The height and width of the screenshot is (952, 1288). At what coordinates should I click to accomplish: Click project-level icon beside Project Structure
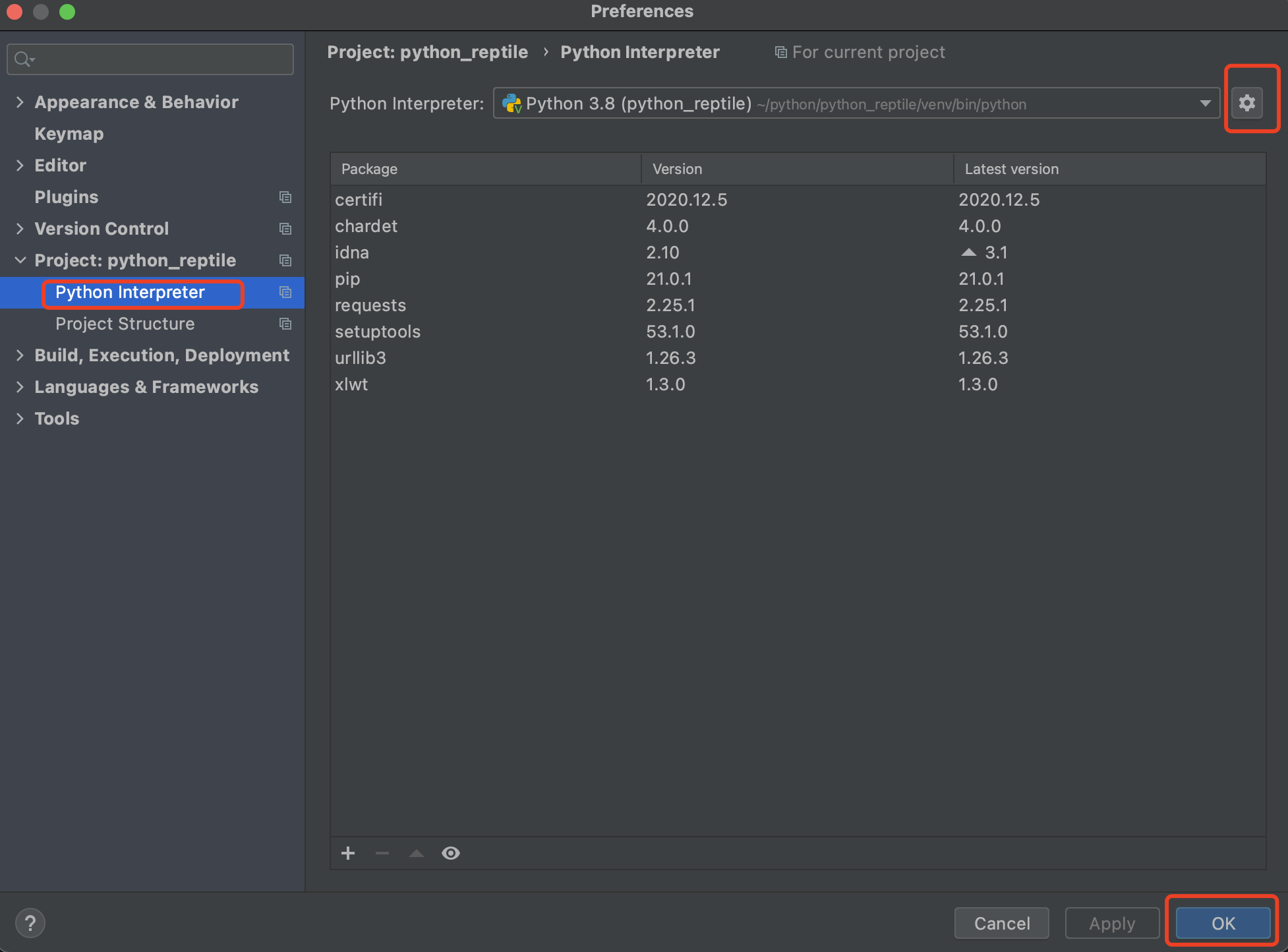pos(285,324)
